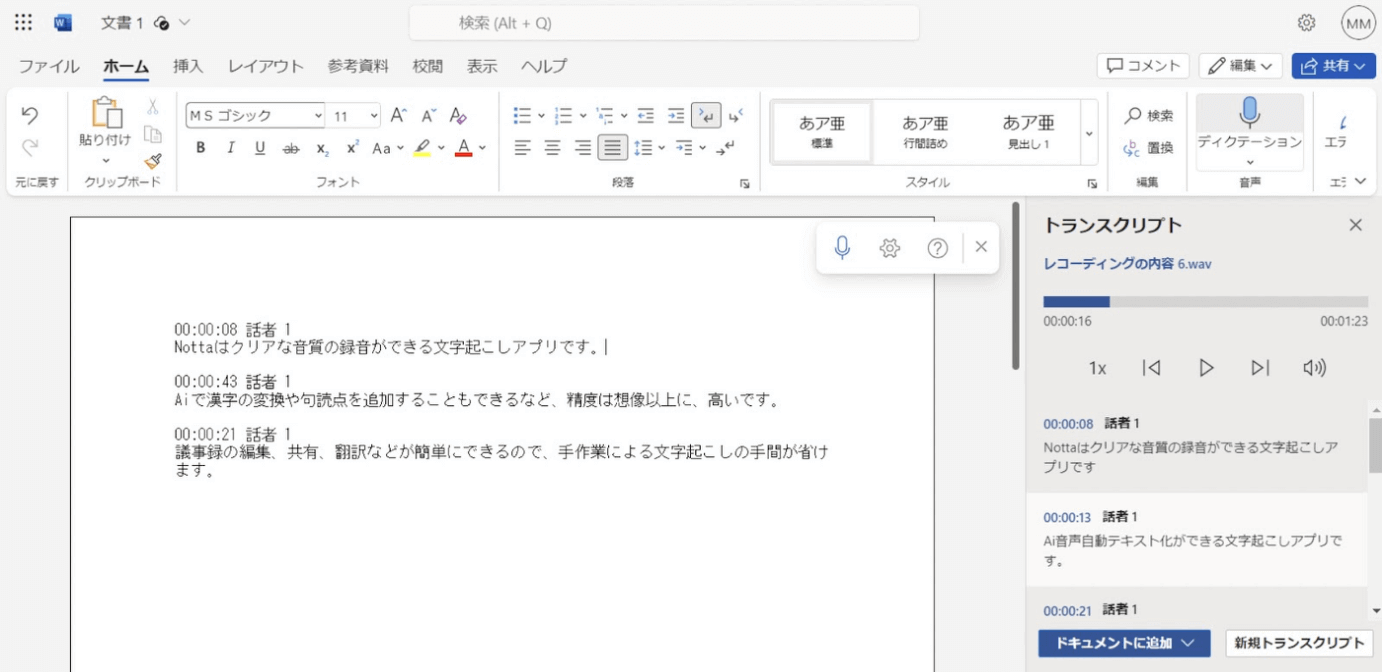Clear all formatting from the text

[x=458, y=115]
